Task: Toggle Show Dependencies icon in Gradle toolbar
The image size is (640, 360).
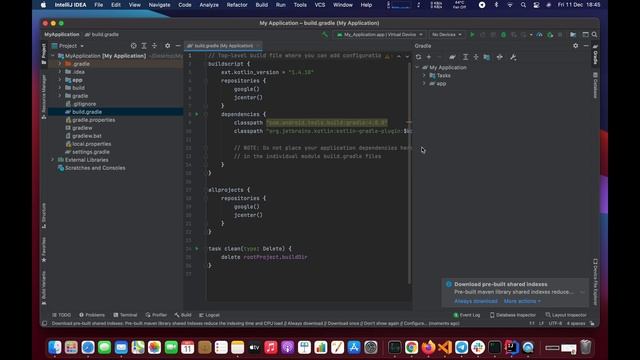Action: point(487,57)
